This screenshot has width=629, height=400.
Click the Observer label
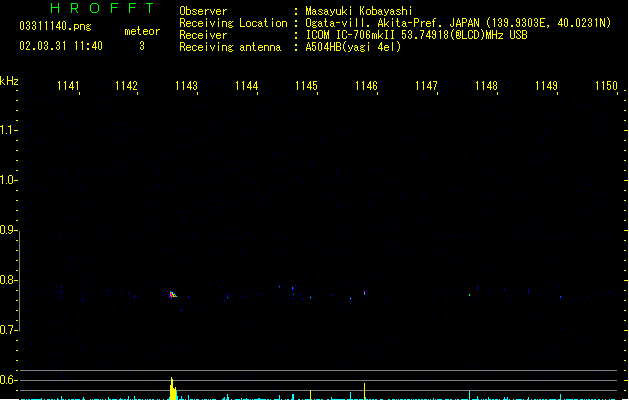203,11
